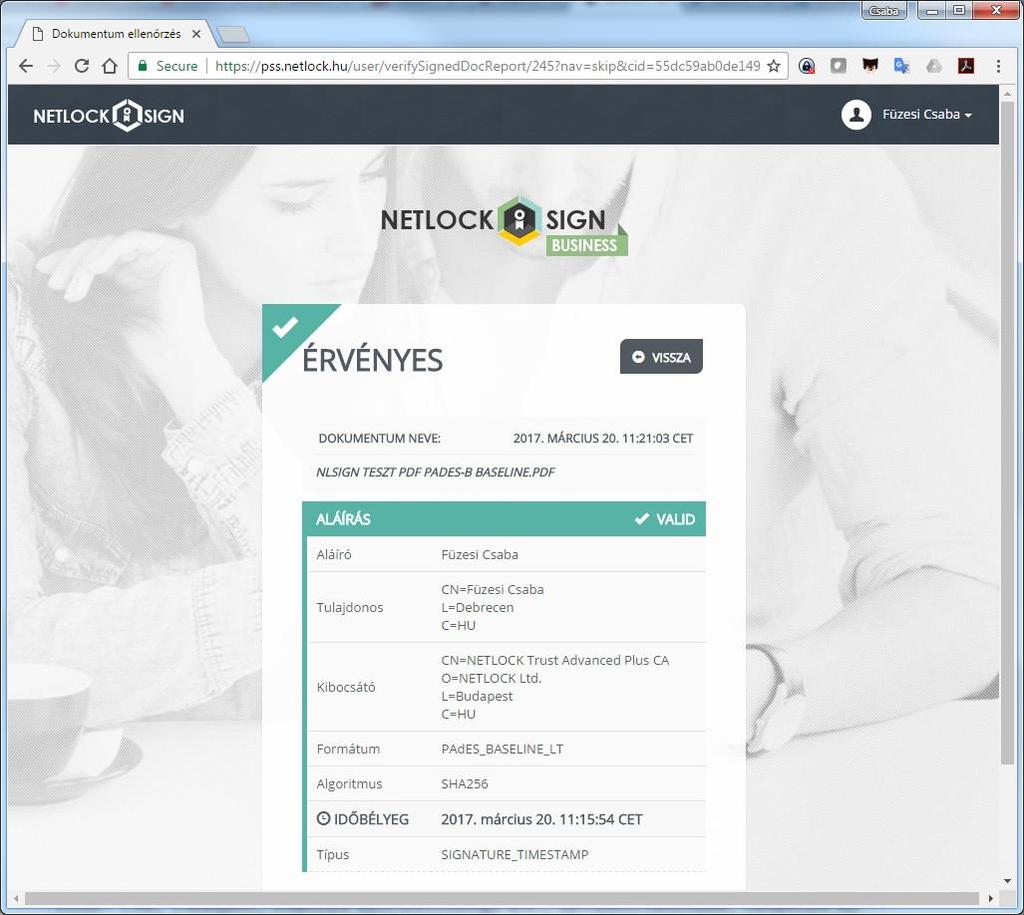The width and height of the screenshot is (1024, 915).
Task: Click the vertical scrollbar thumb
Action: pyautogui.click(x=1006, y=431)
